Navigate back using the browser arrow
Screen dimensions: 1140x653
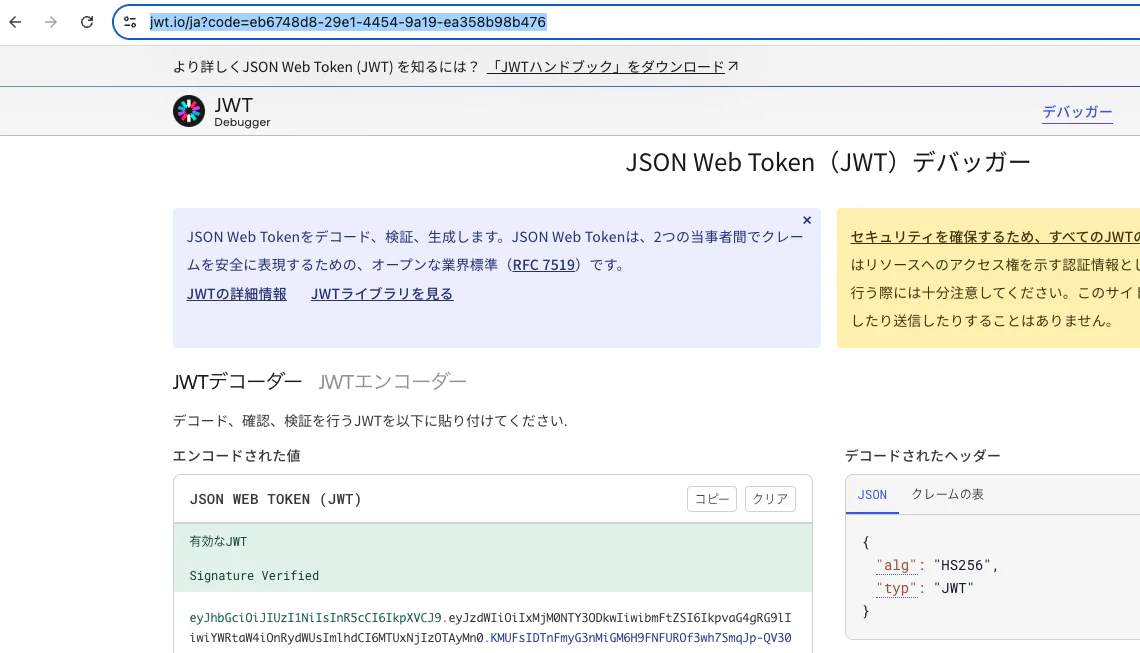14,22
